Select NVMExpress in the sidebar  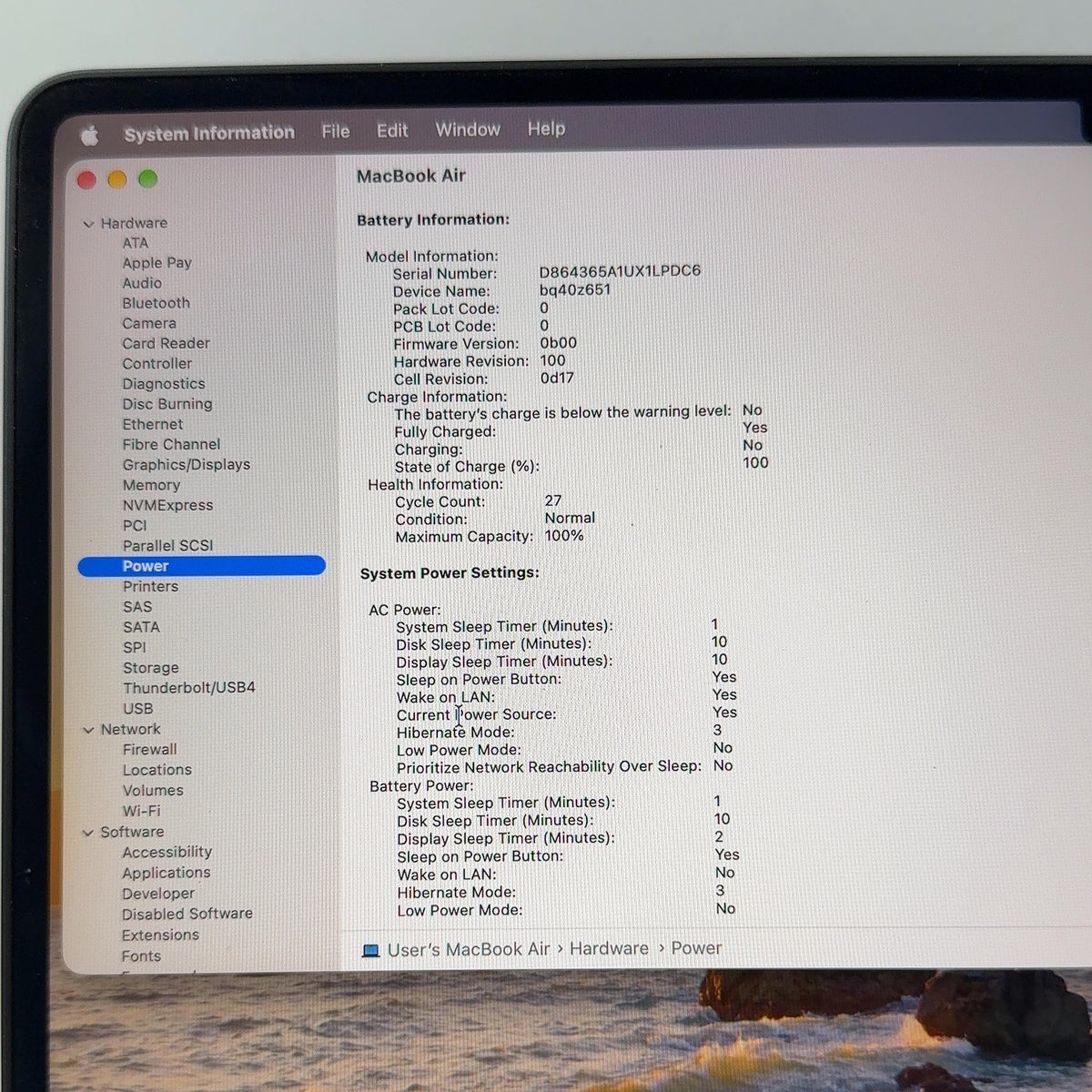point(167,505)
